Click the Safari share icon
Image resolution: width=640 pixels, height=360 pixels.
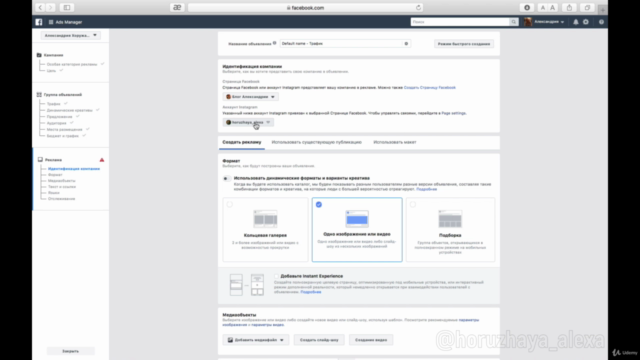(569, 7)
